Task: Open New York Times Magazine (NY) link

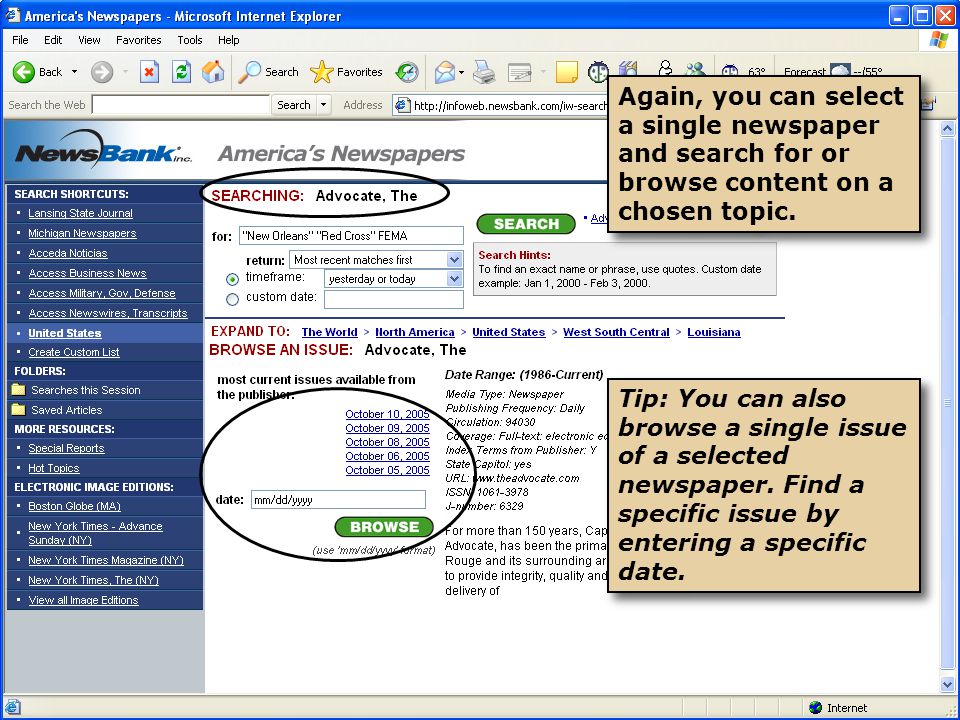Action: tap(106, 560)
